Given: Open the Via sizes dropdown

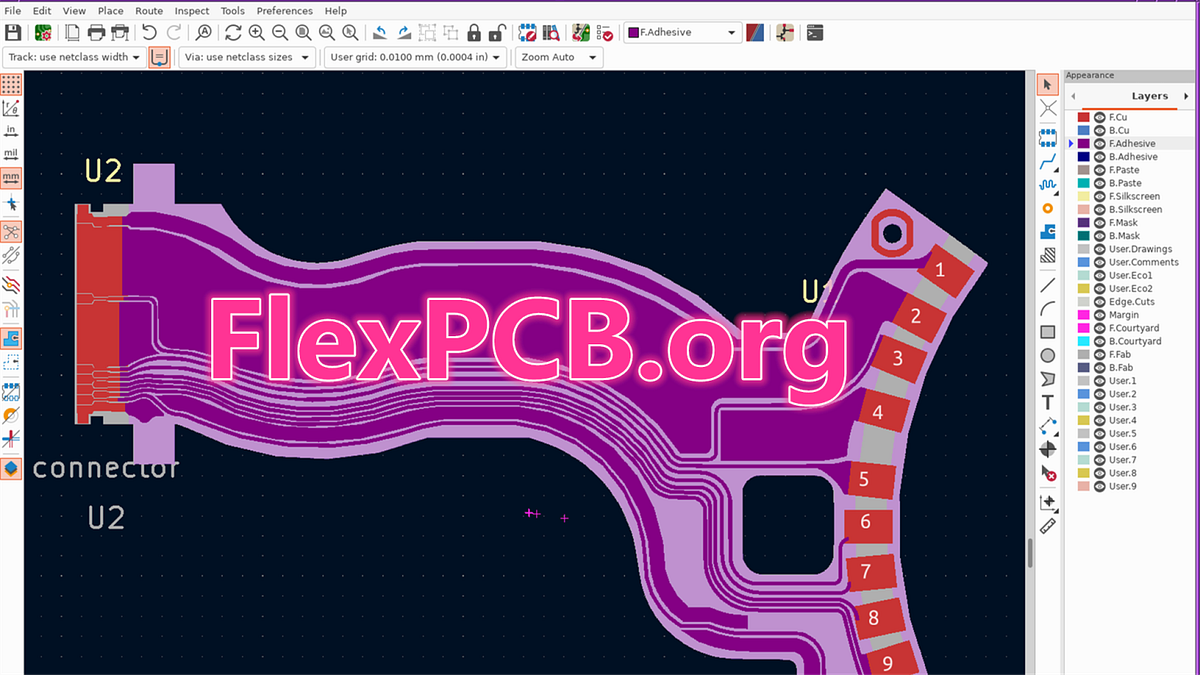Looking at the screenshot, I should click(x=245, y=57).
